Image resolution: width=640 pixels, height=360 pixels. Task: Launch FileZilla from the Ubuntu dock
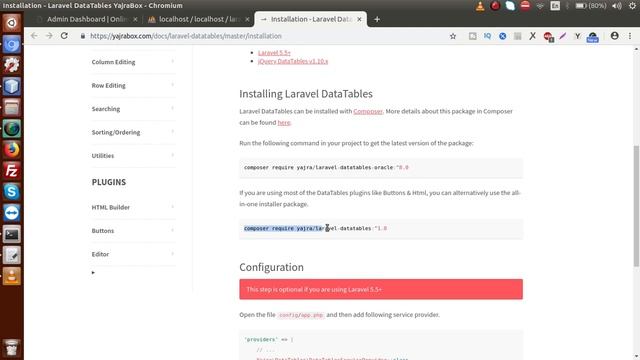(11, 171)
